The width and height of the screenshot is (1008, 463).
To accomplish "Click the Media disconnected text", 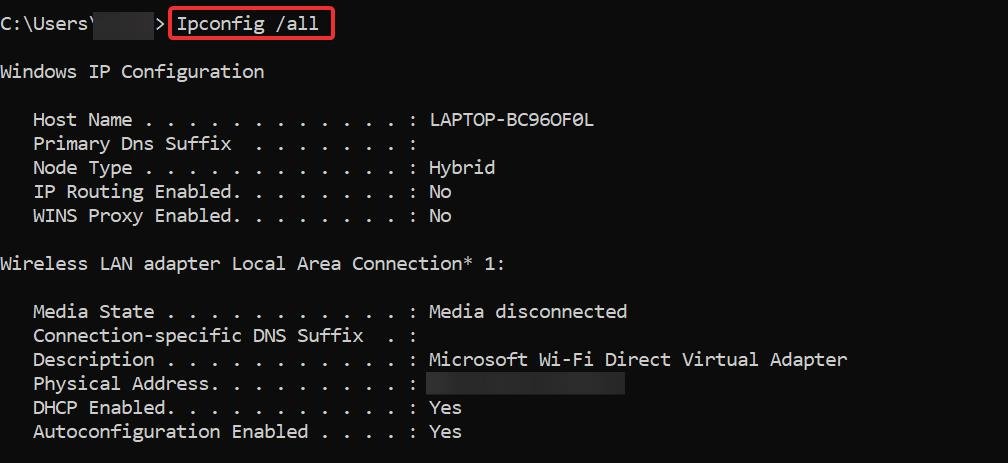I will click(528, 312).
